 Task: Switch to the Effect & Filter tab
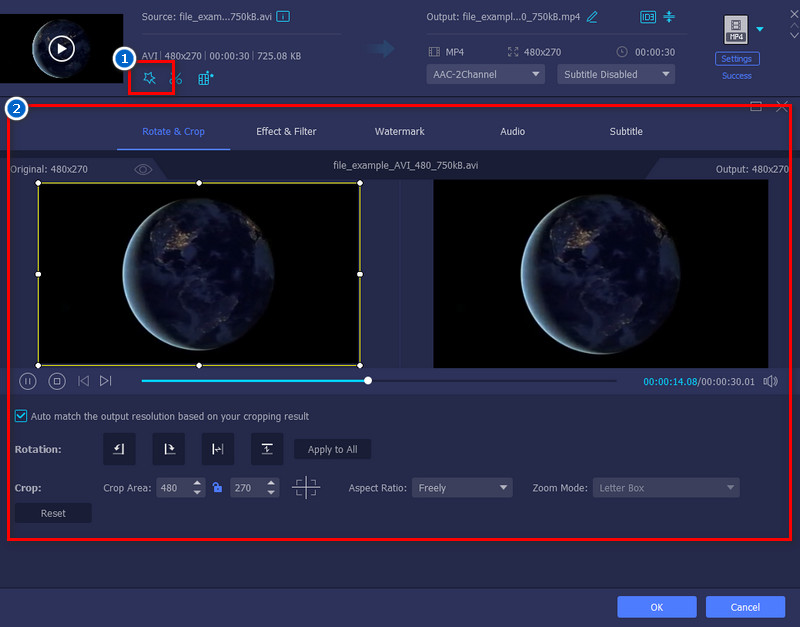(x=286, y=131)
